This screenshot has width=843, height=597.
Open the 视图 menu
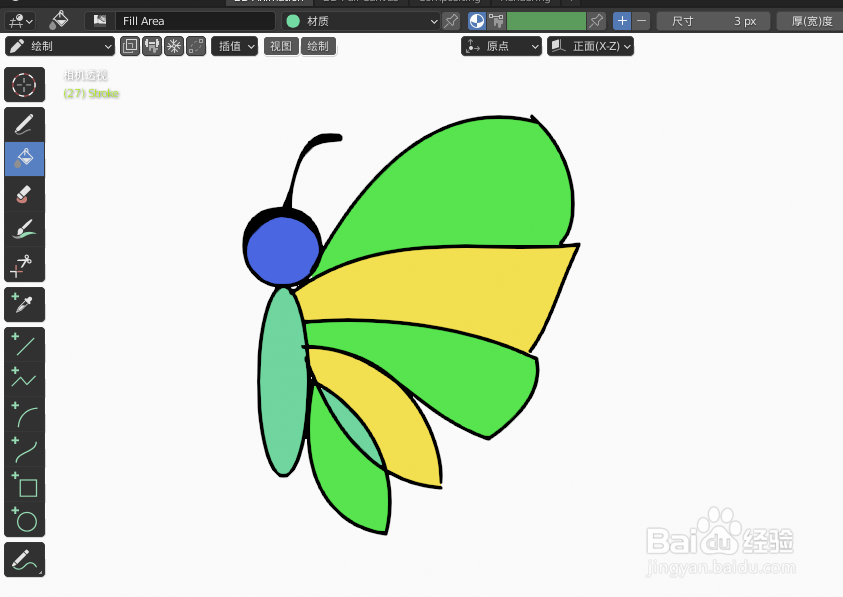coord(281,46)
